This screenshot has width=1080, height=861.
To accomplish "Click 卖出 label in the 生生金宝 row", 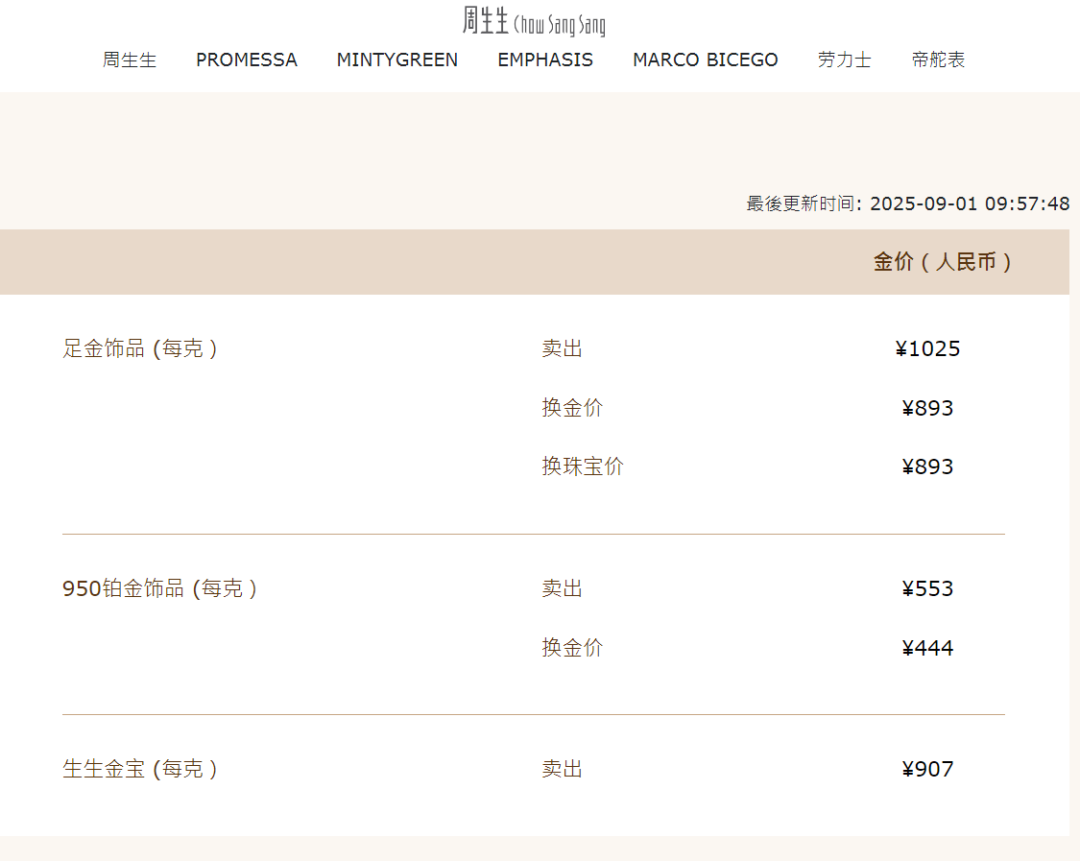I will pos(562,769).
